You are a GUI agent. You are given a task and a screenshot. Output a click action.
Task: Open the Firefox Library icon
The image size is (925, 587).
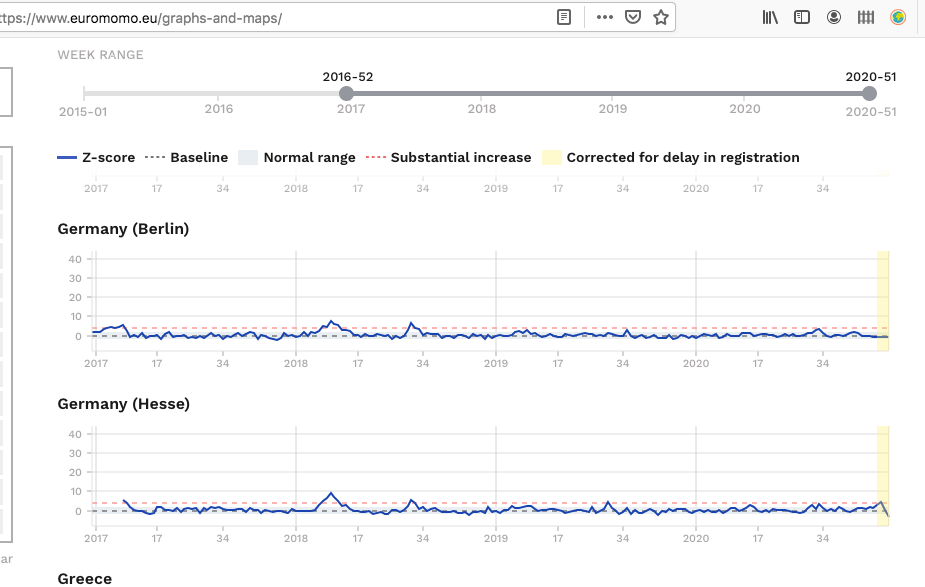coord(770,17)
